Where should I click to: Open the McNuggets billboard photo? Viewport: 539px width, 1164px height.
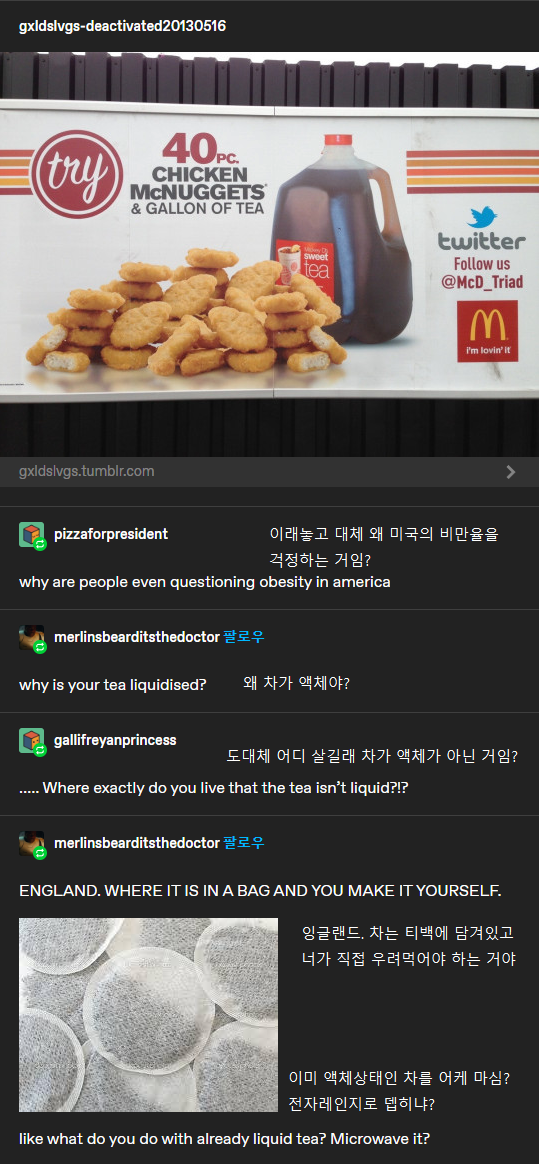(x=270, y=254)
